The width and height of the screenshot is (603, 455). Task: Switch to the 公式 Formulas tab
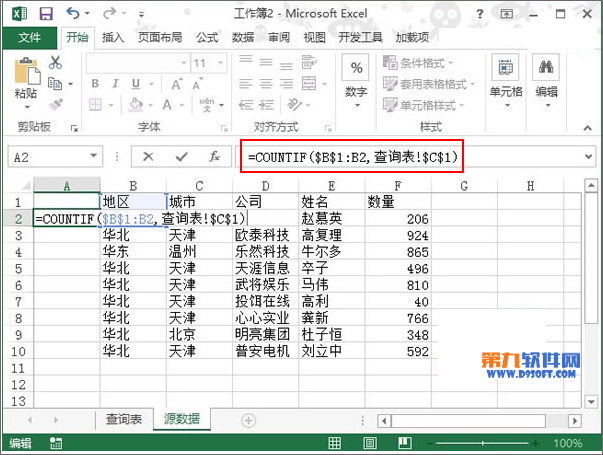[x=207, y=37]
